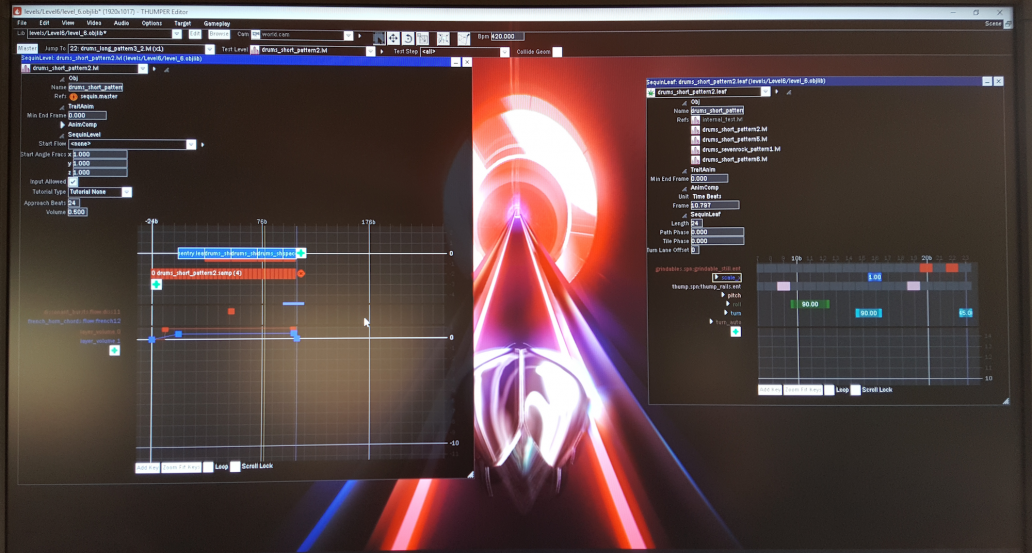The width and height of the screenshot is (1032, 553).
Task: Enable Loop in the SequinLeaf panel
Action: (829, 389)
